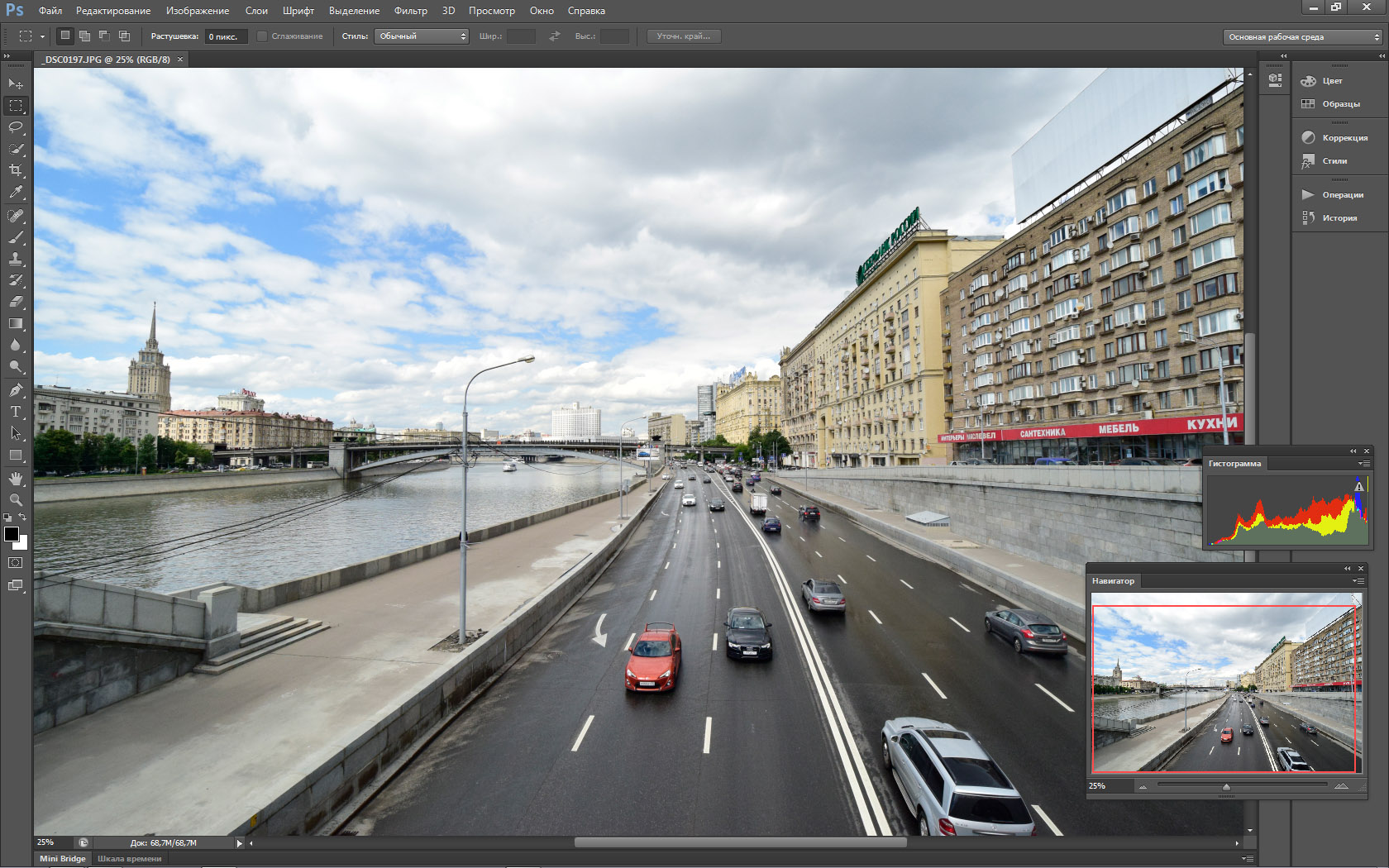Screen dimensions: 1389x868
Task: Open the Гистограмма panel options menu
Action: (x=1363, y=464)
